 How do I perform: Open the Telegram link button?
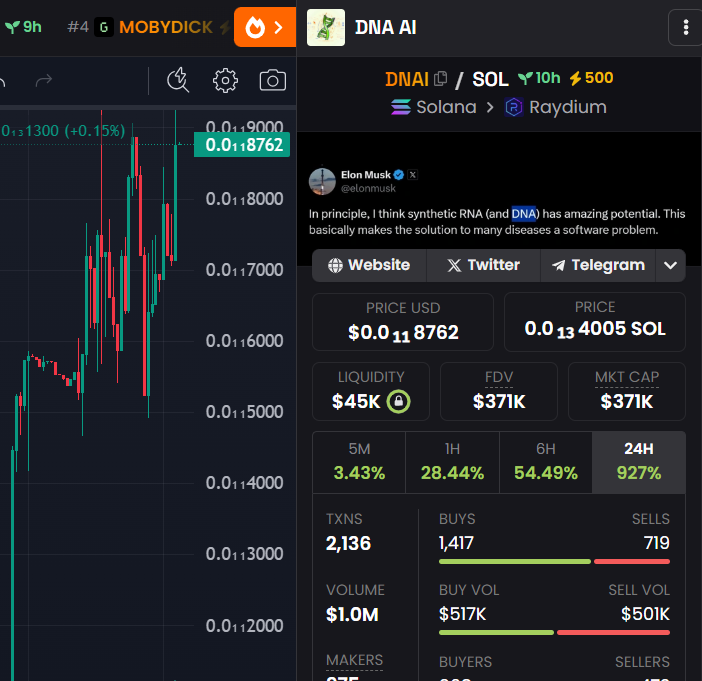598,265
